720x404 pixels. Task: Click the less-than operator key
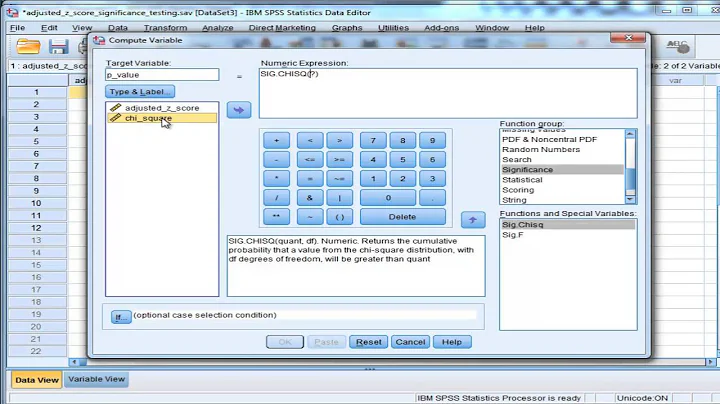[310, 140]
